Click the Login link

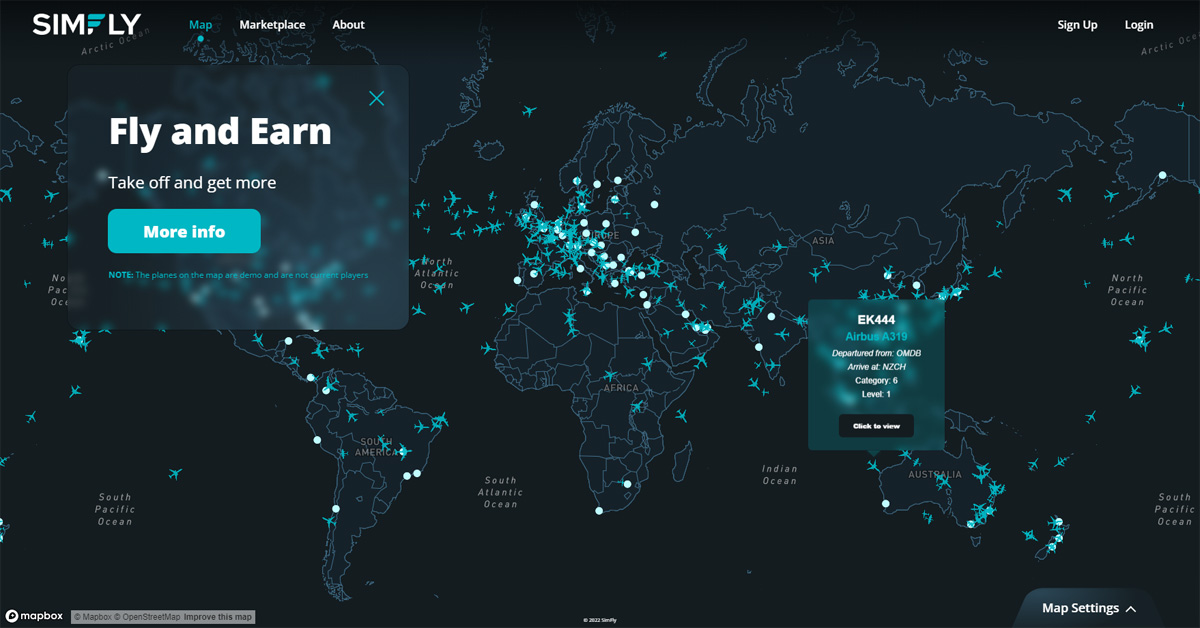pos(1138,25)
